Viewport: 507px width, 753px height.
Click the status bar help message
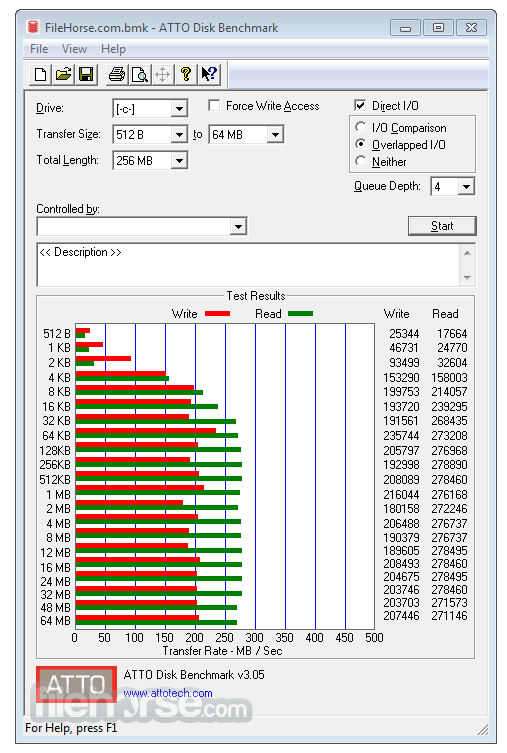tap(71, 728)
